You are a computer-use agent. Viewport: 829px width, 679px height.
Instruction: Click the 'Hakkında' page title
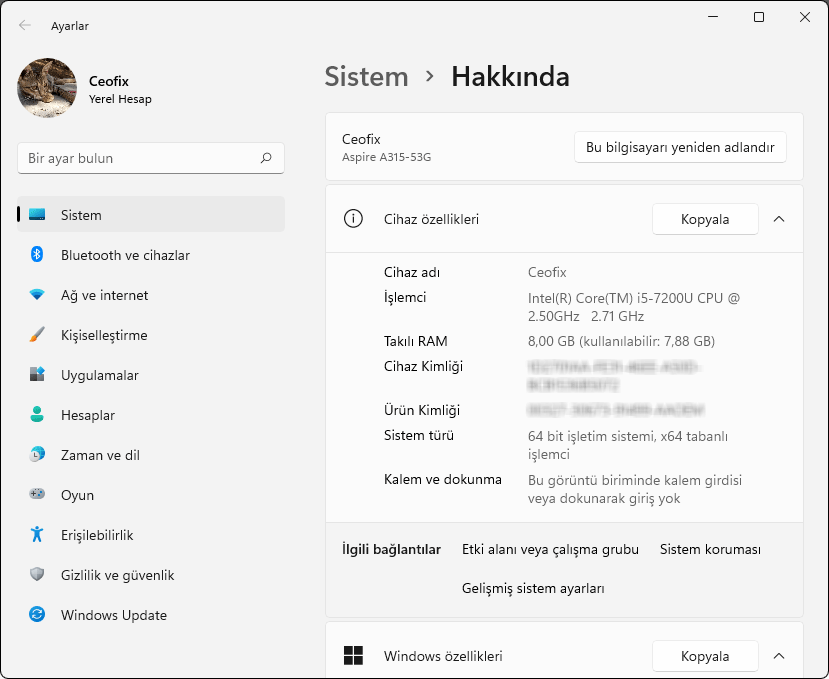click(510, 77)
